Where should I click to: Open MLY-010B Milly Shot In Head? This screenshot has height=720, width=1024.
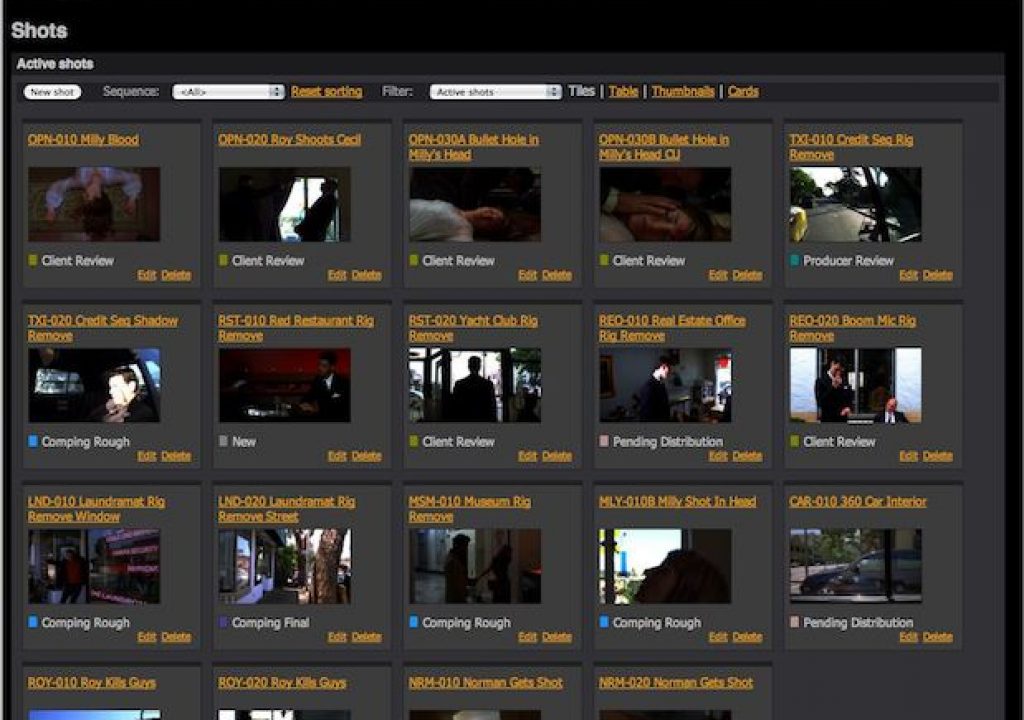pos(677,501)
